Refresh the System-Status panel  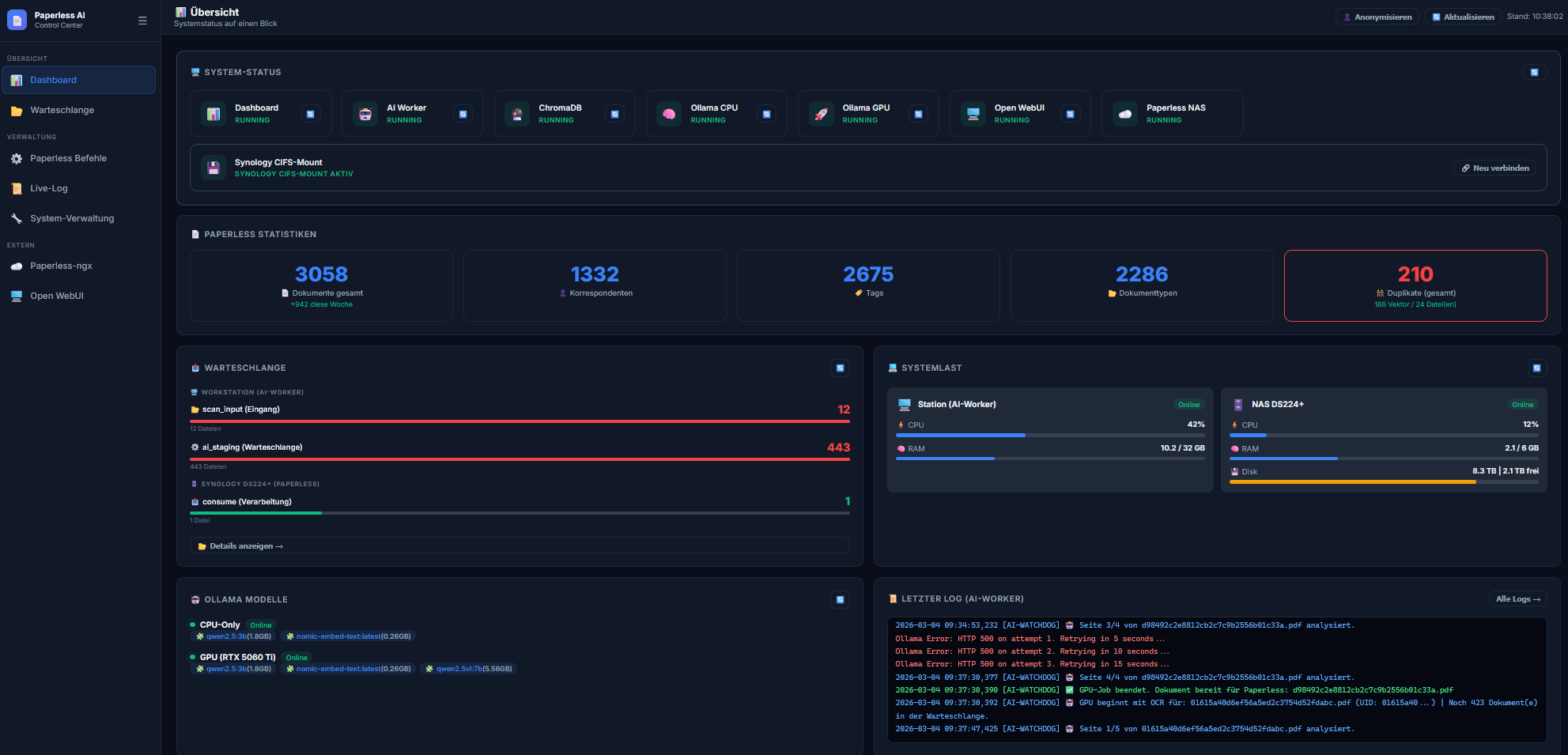coord(1534,72)
